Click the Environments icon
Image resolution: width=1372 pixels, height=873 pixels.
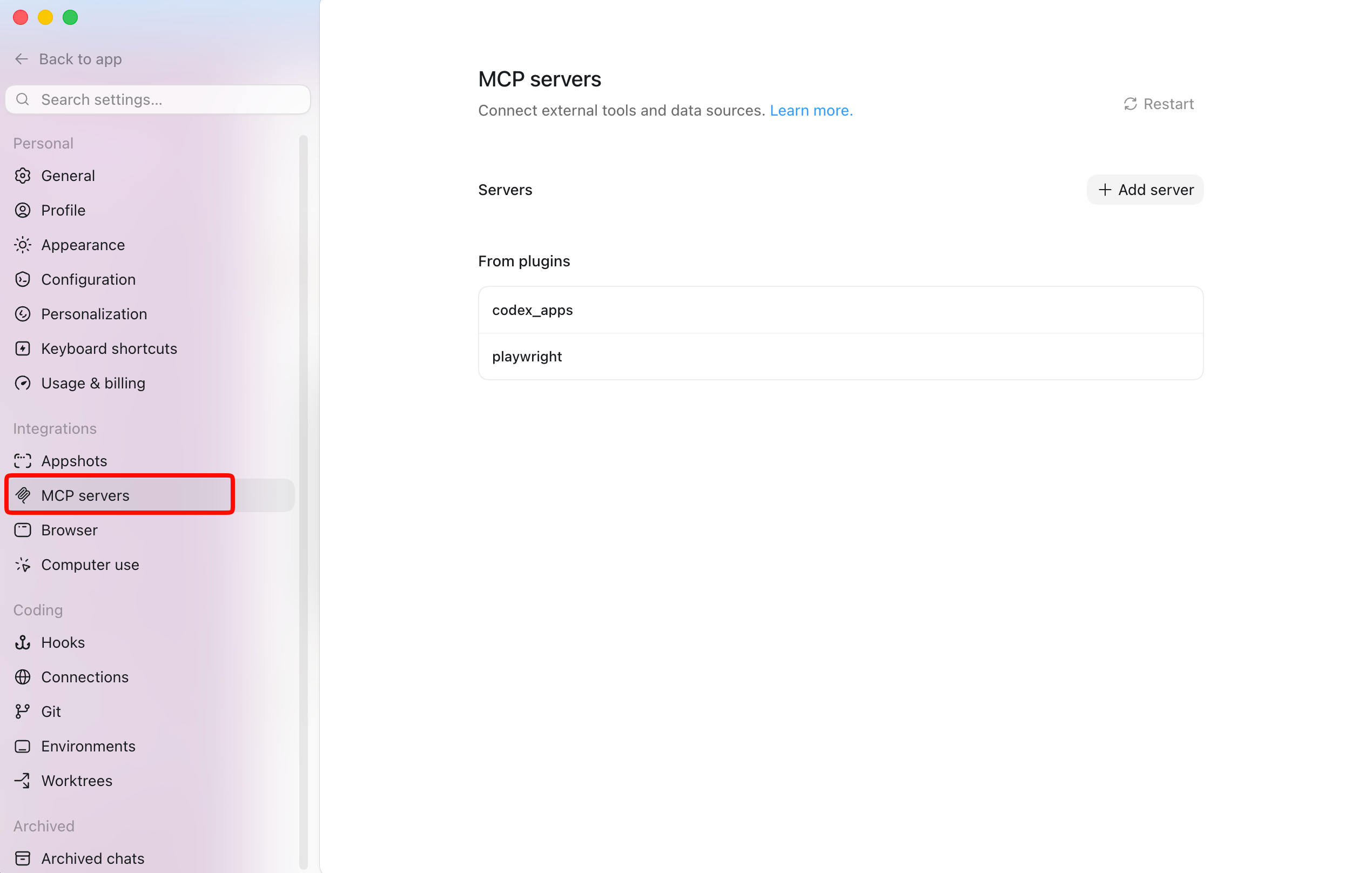pos(23,746)
